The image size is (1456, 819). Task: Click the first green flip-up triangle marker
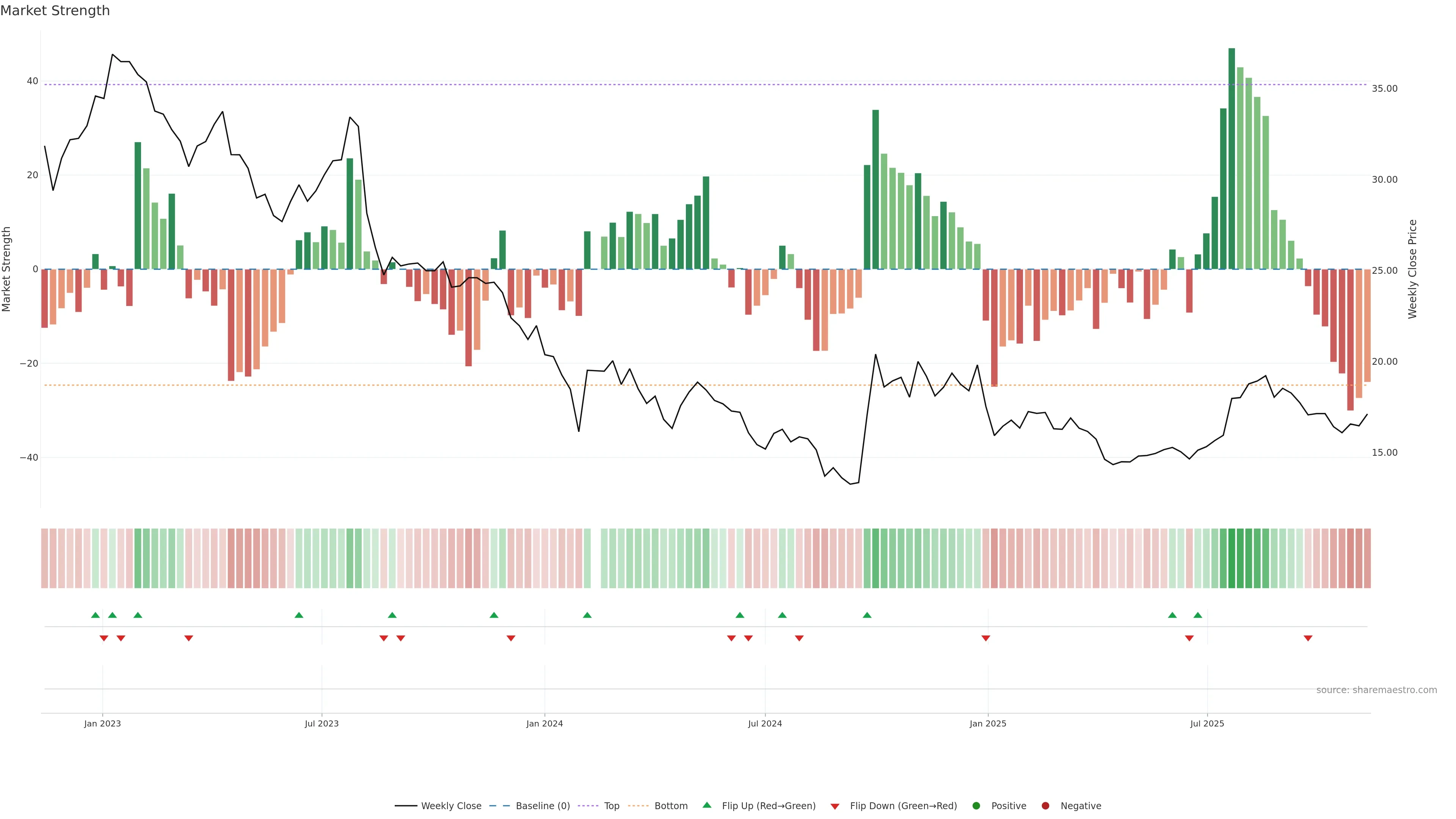(96, 615)
